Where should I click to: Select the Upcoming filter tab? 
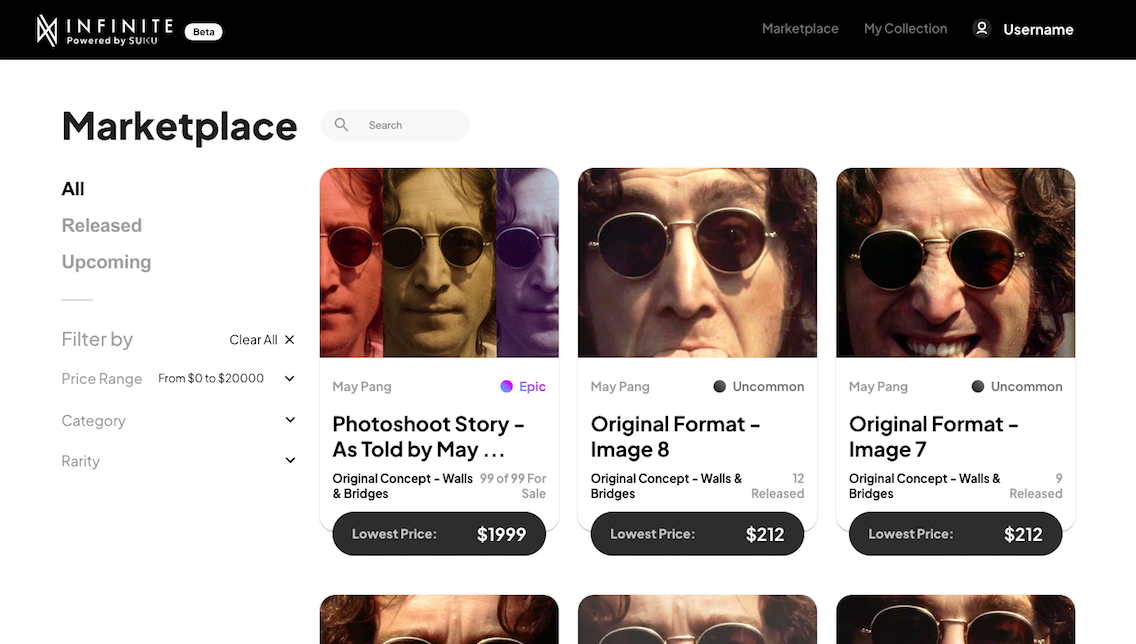pos(106,262)
